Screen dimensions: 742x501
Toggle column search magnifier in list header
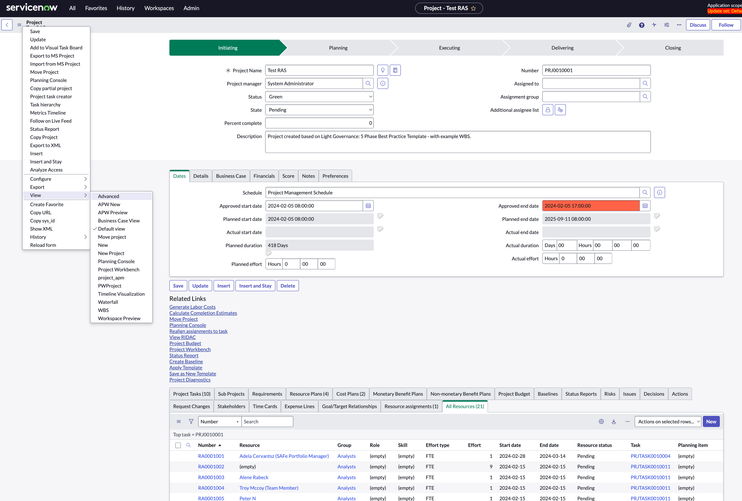tap(188, 445)
